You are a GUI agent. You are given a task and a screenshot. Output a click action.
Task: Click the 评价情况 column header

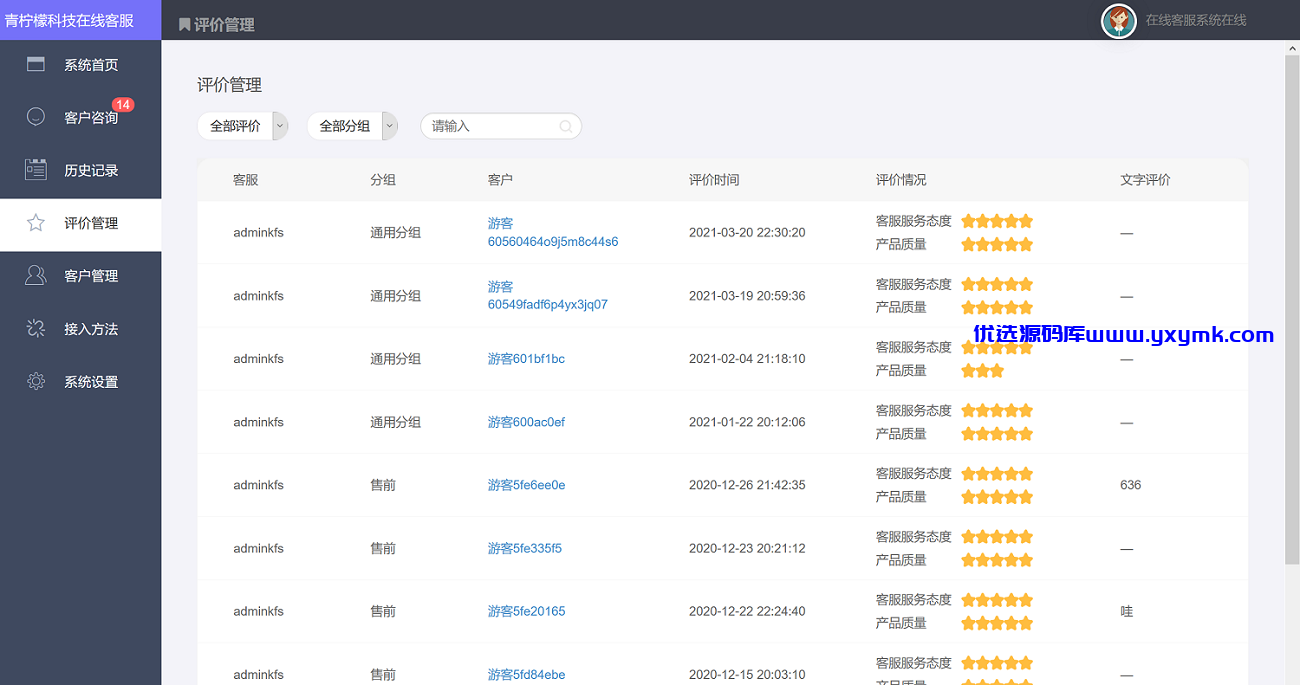click(901, 180)
